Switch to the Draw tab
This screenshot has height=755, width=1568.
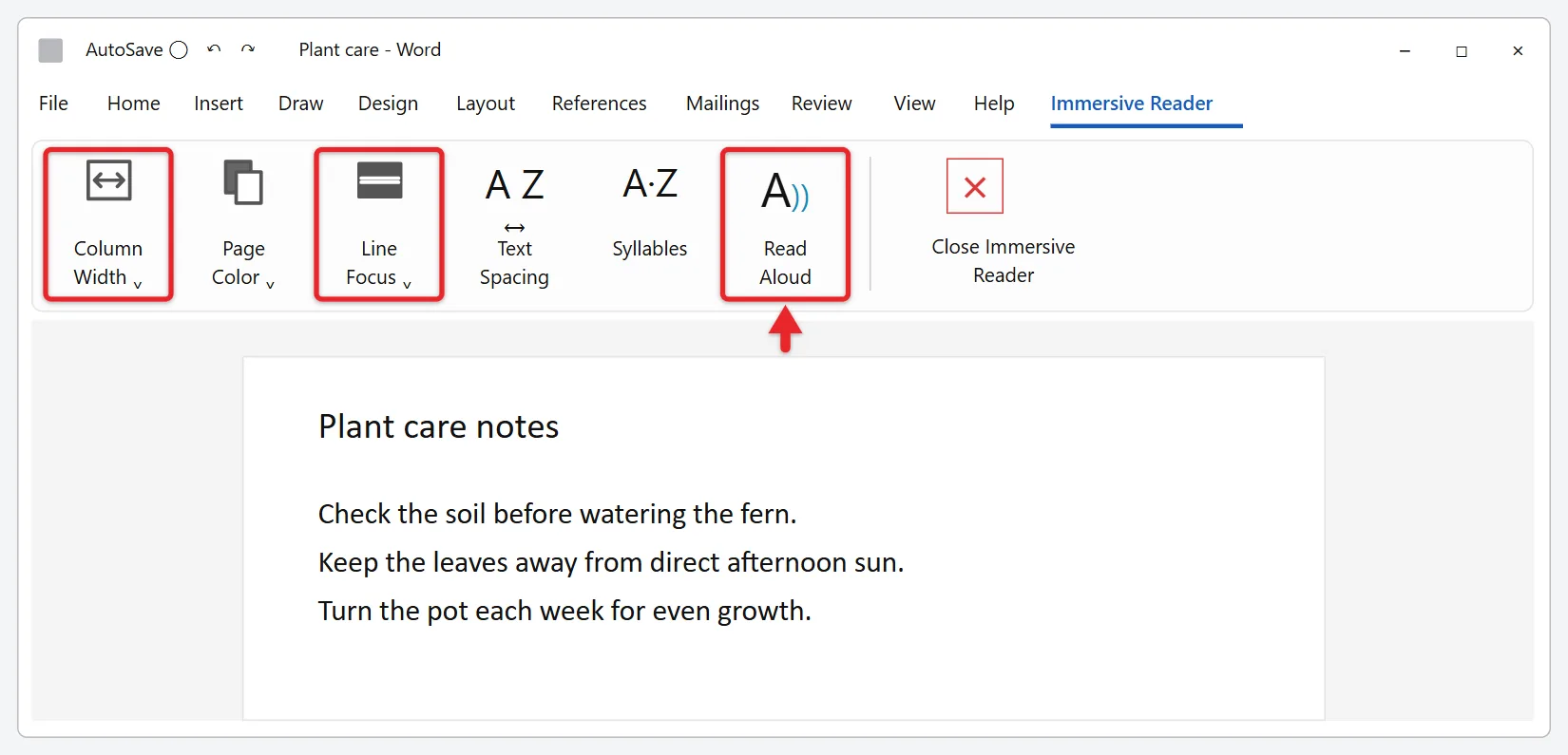pyautogui.click(x=300, y=103)
